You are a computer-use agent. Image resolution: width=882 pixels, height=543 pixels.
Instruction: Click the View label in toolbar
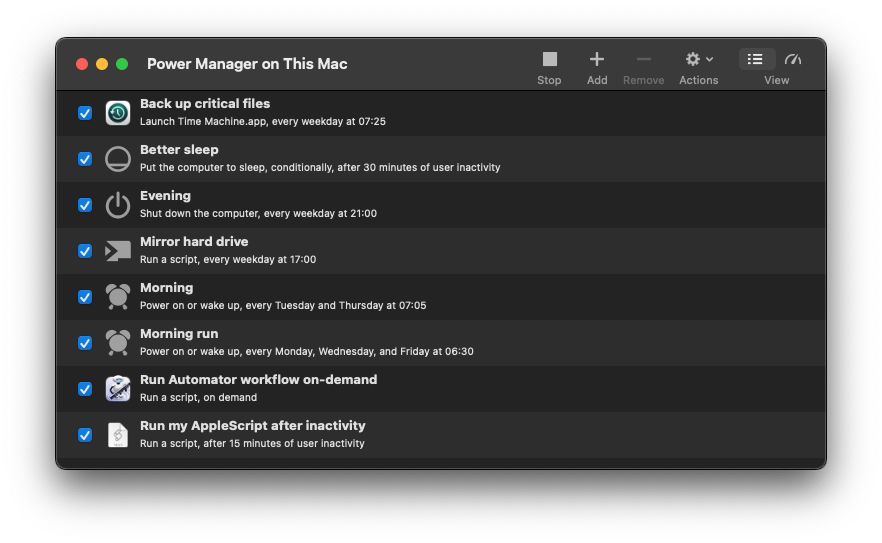776,80
